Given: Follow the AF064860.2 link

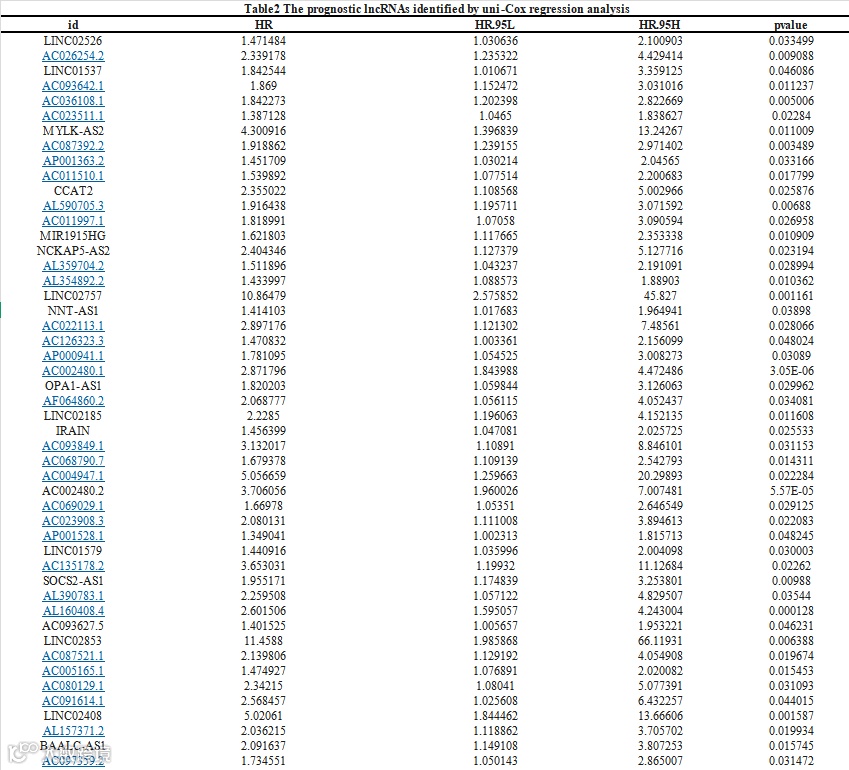Looking at the screenshot, I should pos(73,401).
